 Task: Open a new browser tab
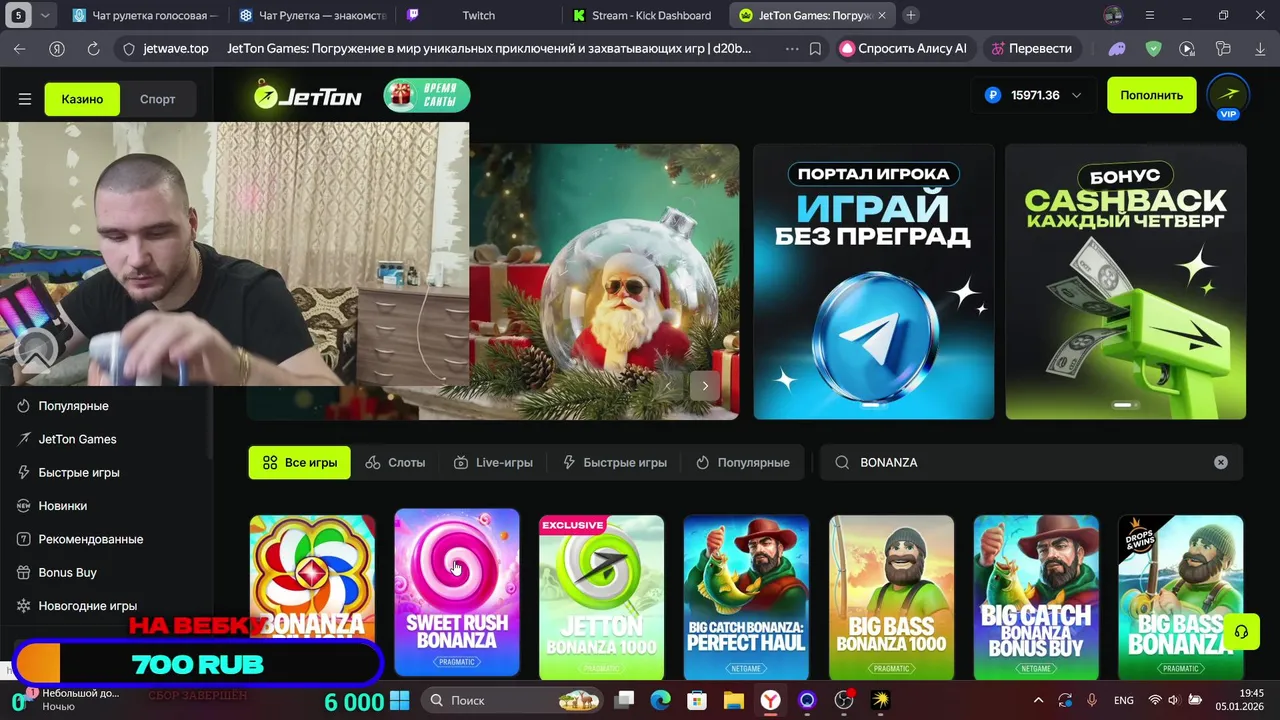(x=910, y=15)
